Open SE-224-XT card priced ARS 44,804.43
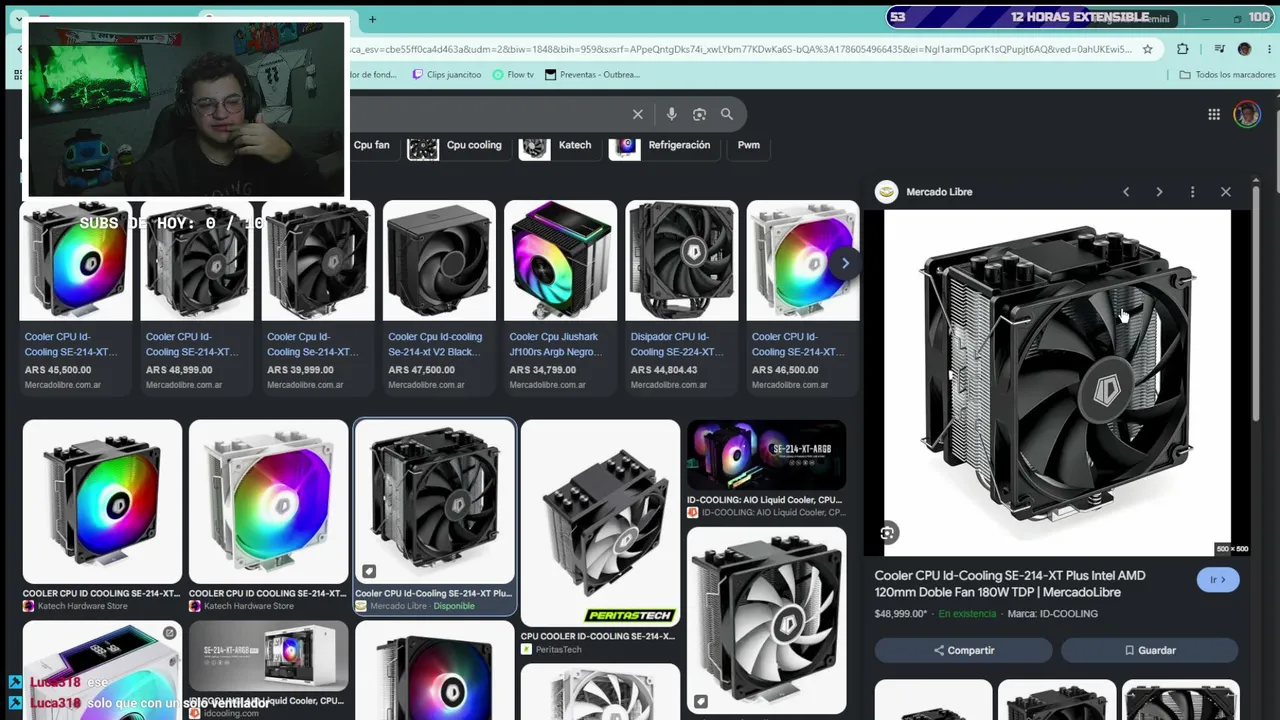This screenshot has width=1280, height=720. click(682, 296)
